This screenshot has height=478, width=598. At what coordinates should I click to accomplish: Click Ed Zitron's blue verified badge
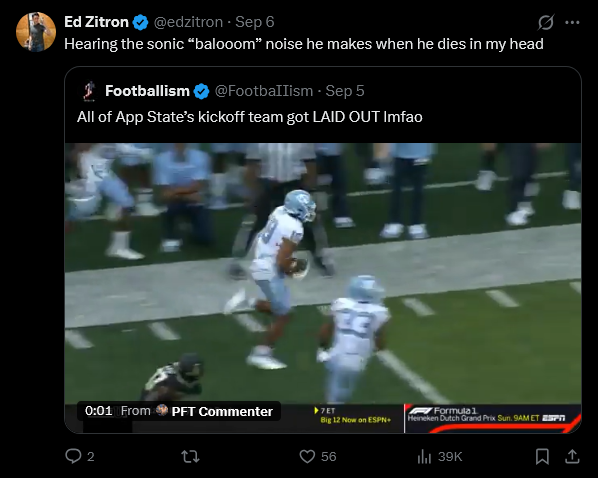coord(140,23)
